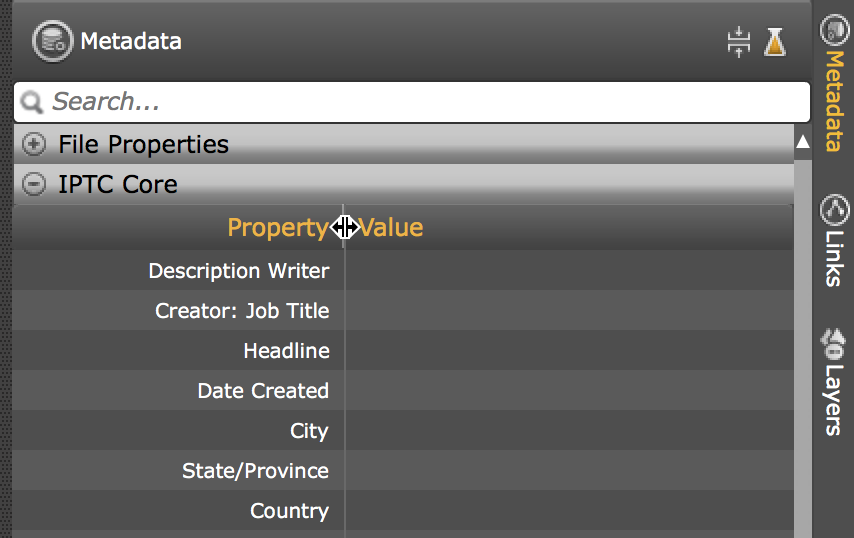Click the Search input field
Image resolution: width=854 pixels, height=538 pixels.
(x=420, y=102)
